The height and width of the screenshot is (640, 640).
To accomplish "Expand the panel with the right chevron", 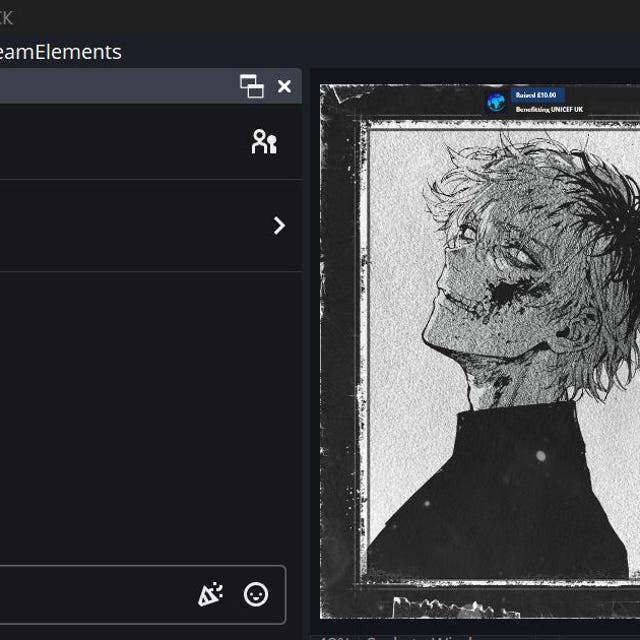I will click(279, 225).
